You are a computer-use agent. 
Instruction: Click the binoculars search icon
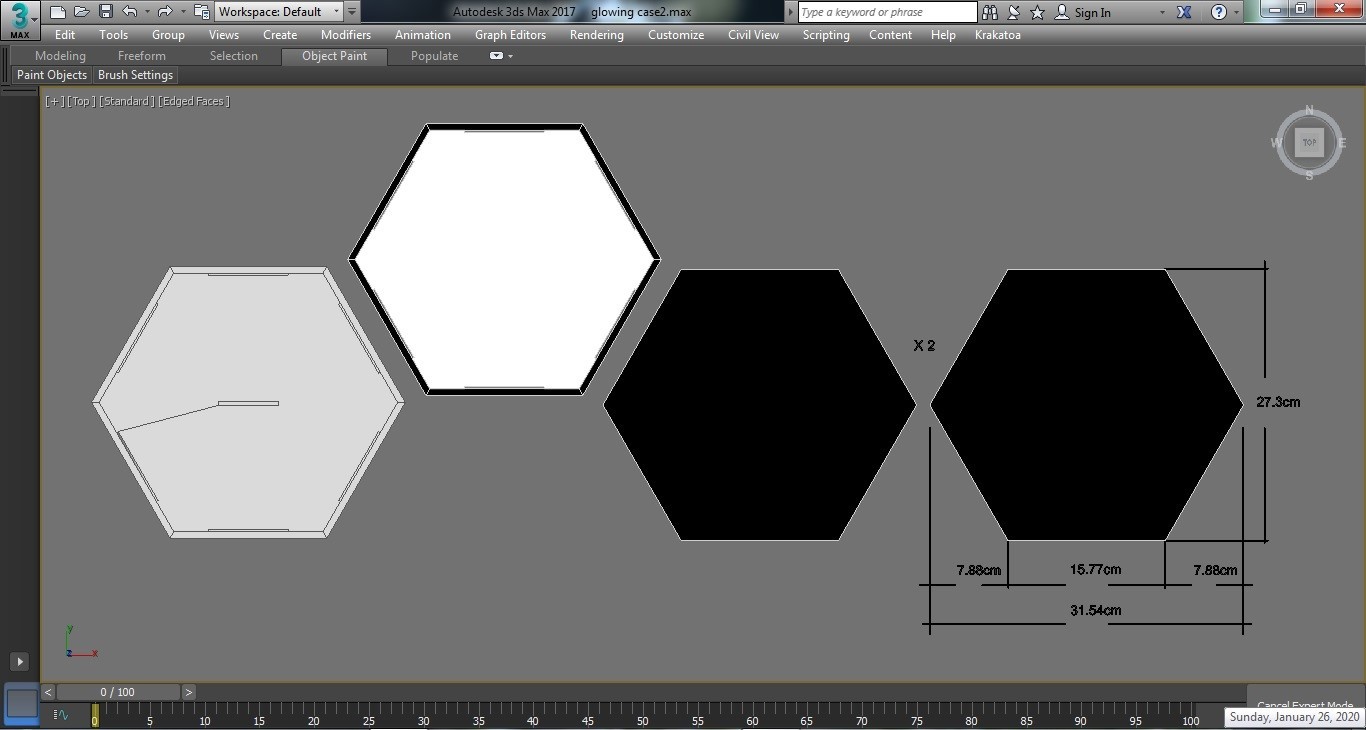coord(990,12)
